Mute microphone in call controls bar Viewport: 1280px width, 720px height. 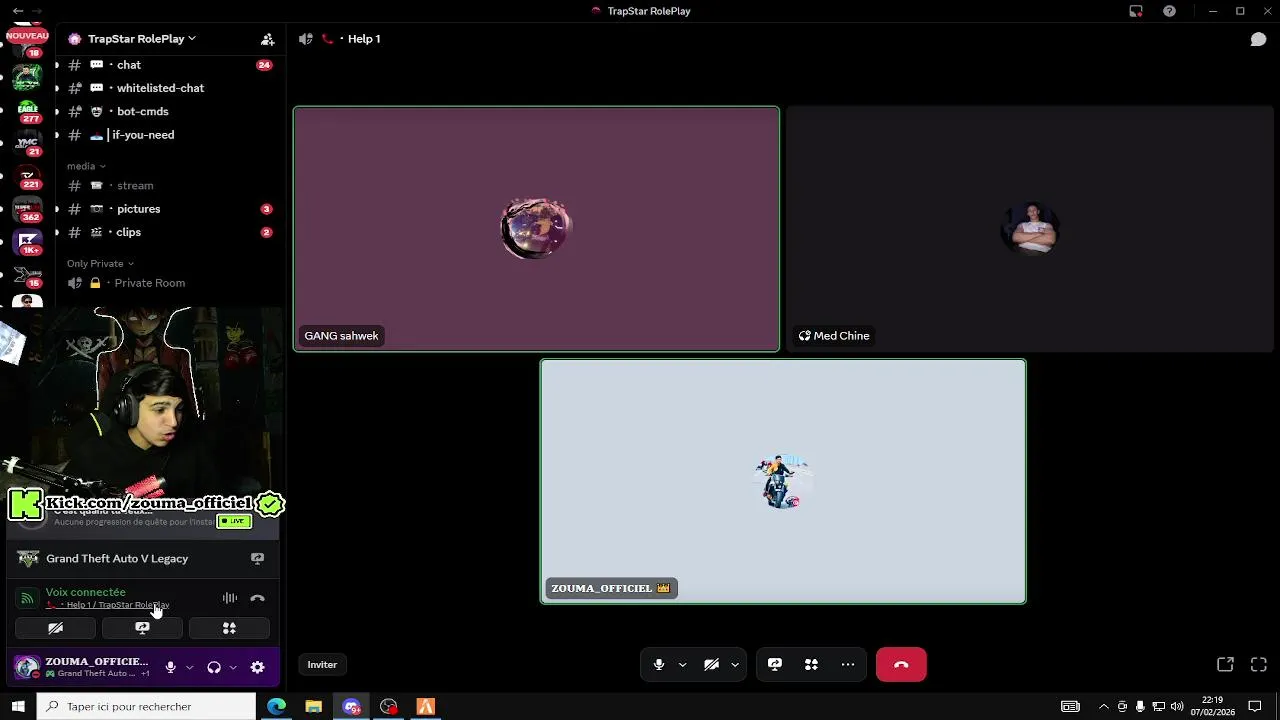(659, 664)
